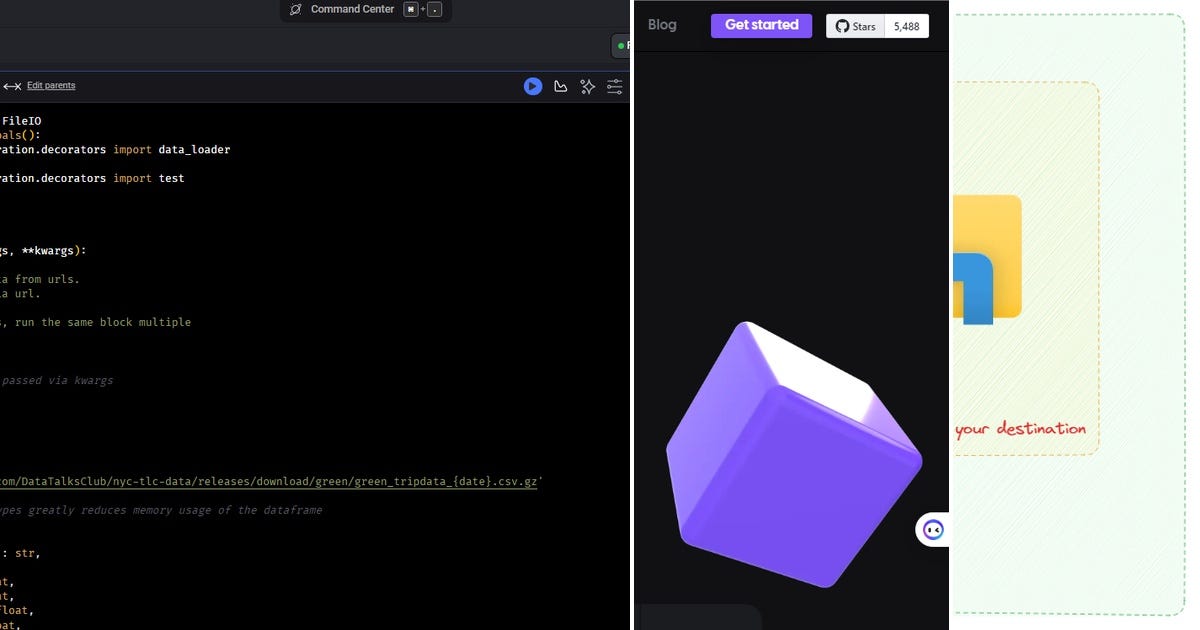The height and width of the screenshot is (630, 1200).
Task: Open the green_tripdata CSV download URL
Action: (x=270, y=481)
